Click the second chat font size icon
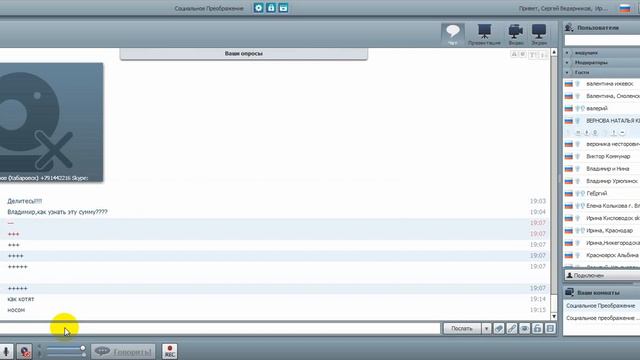The width and height of the screenshot is (640, 360). coord(522,54)
